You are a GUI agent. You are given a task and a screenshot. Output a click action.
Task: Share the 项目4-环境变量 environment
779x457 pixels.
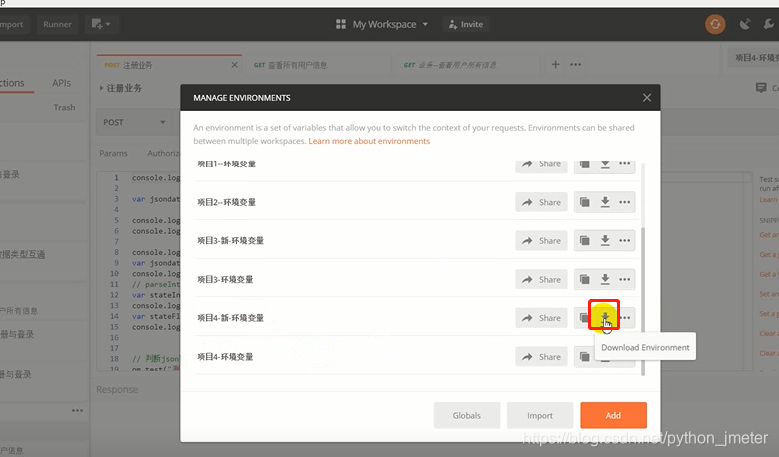pos(541,357)
